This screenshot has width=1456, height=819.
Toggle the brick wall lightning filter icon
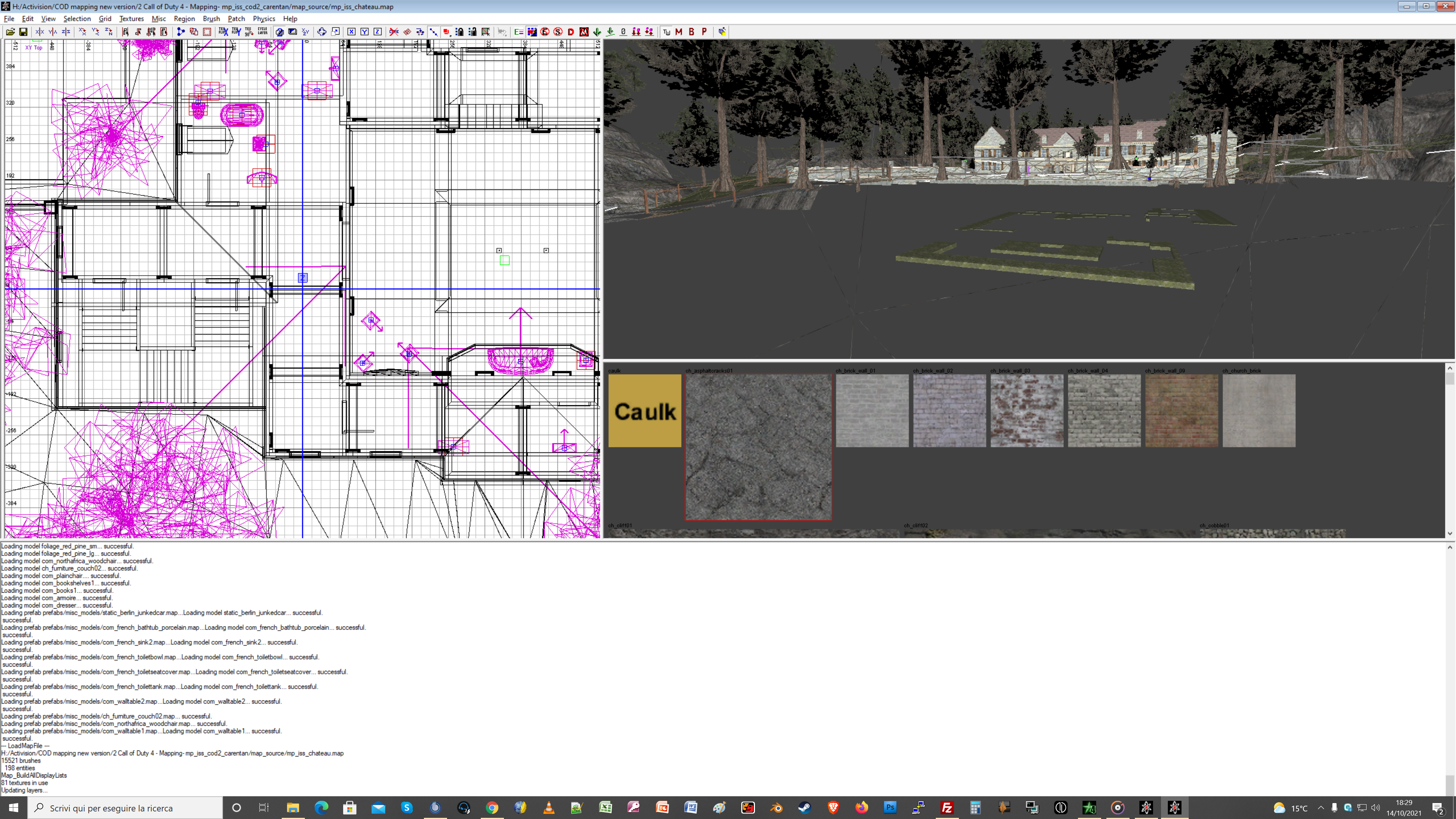pos(532,31)
